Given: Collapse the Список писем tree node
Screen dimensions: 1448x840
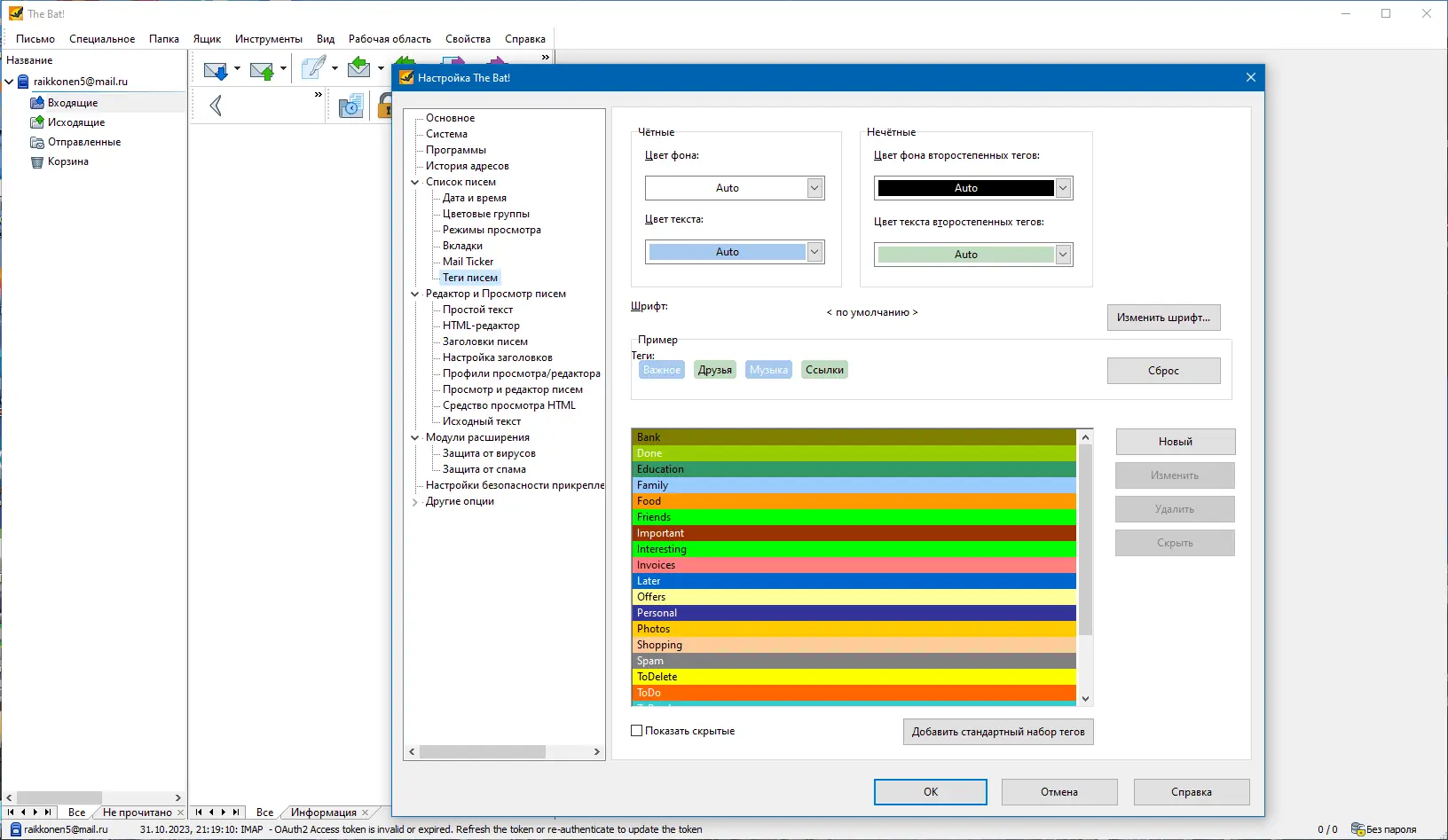Looking at the screenshot, I should click(414, 183).
